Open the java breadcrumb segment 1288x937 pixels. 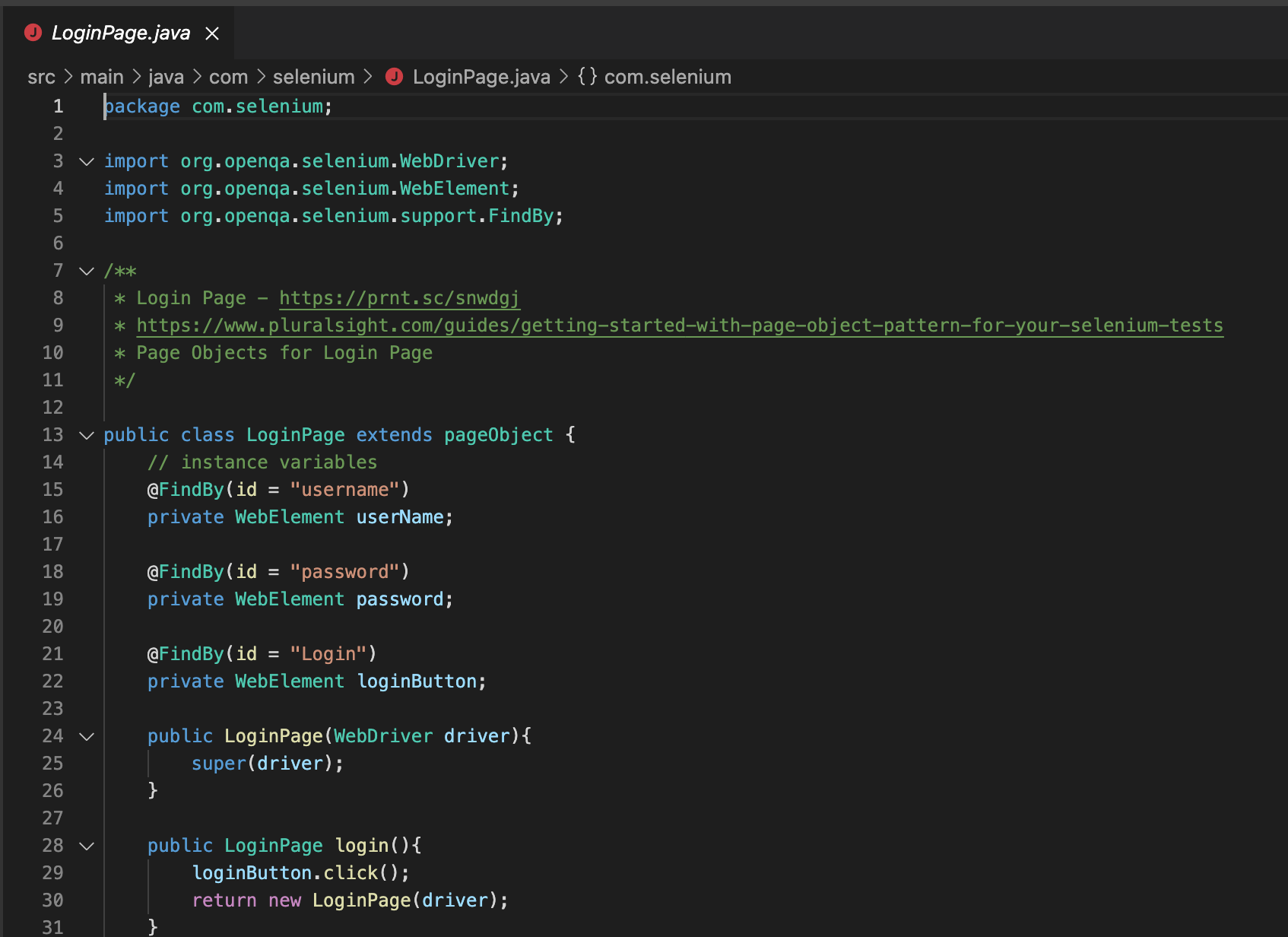(x=166, y=77)
